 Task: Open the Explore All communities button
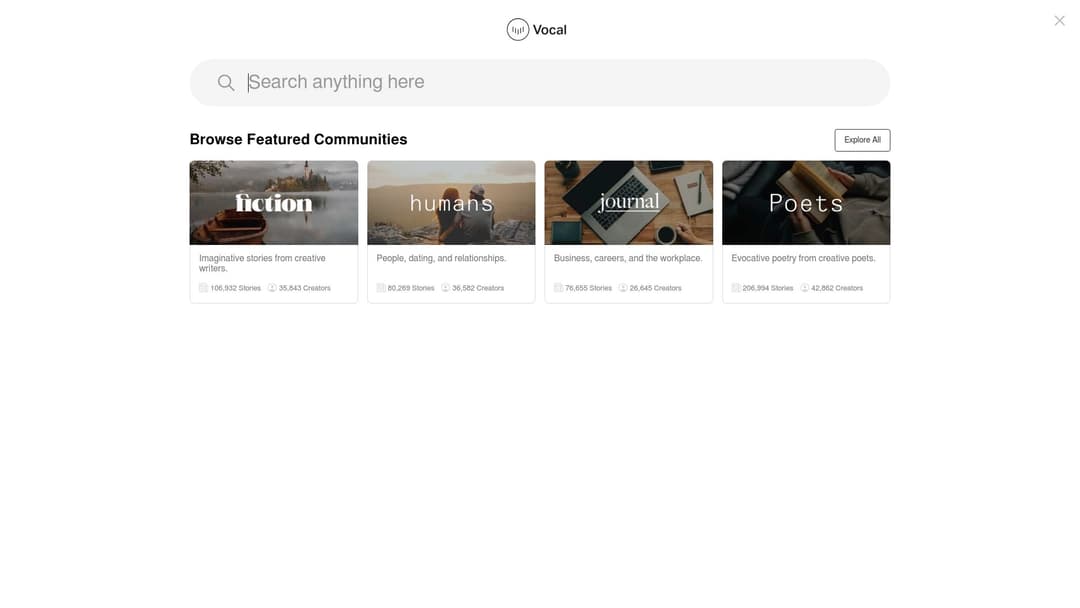[862, 140]
